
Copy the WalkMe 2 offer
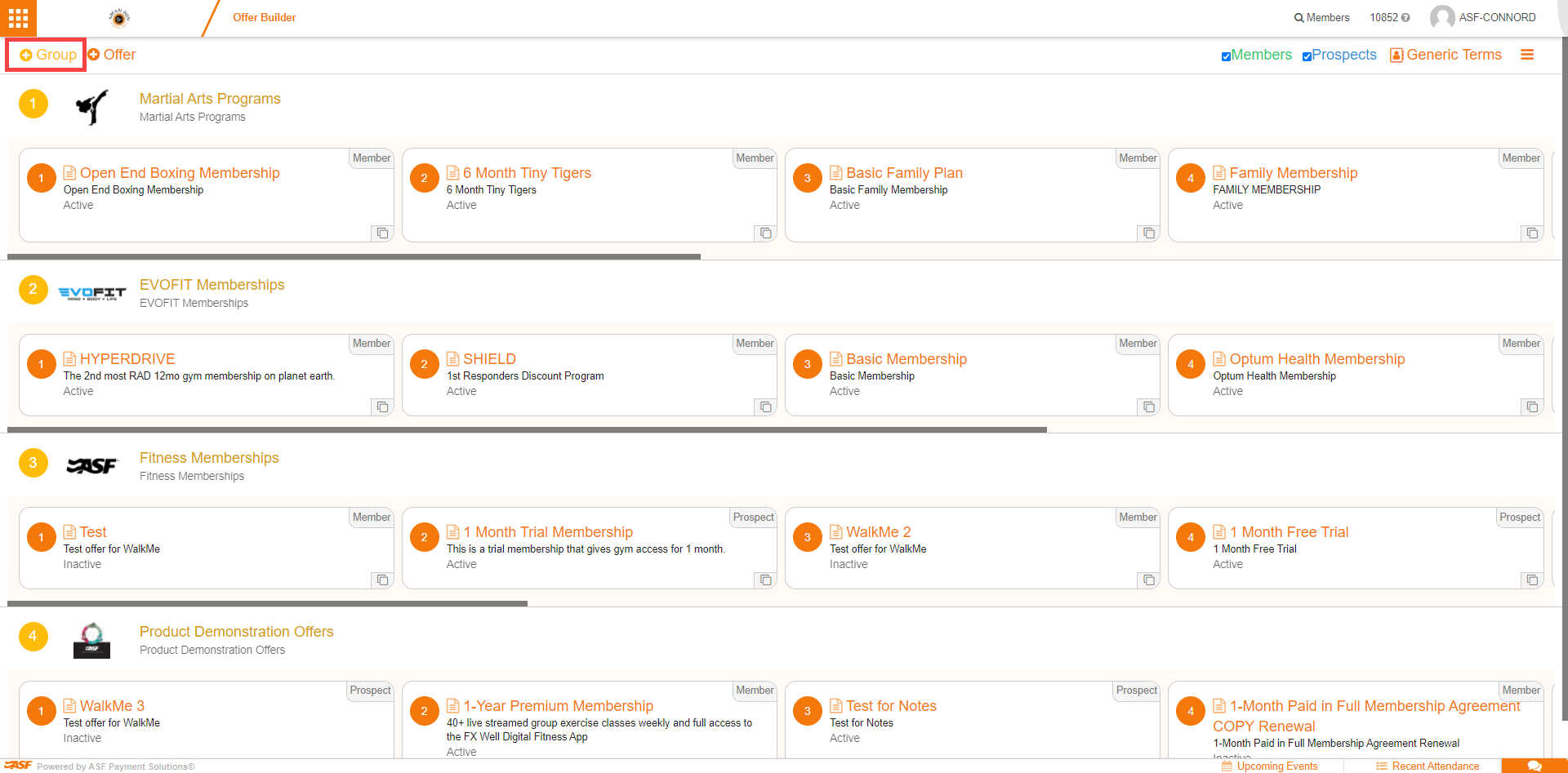point(1148,580)
